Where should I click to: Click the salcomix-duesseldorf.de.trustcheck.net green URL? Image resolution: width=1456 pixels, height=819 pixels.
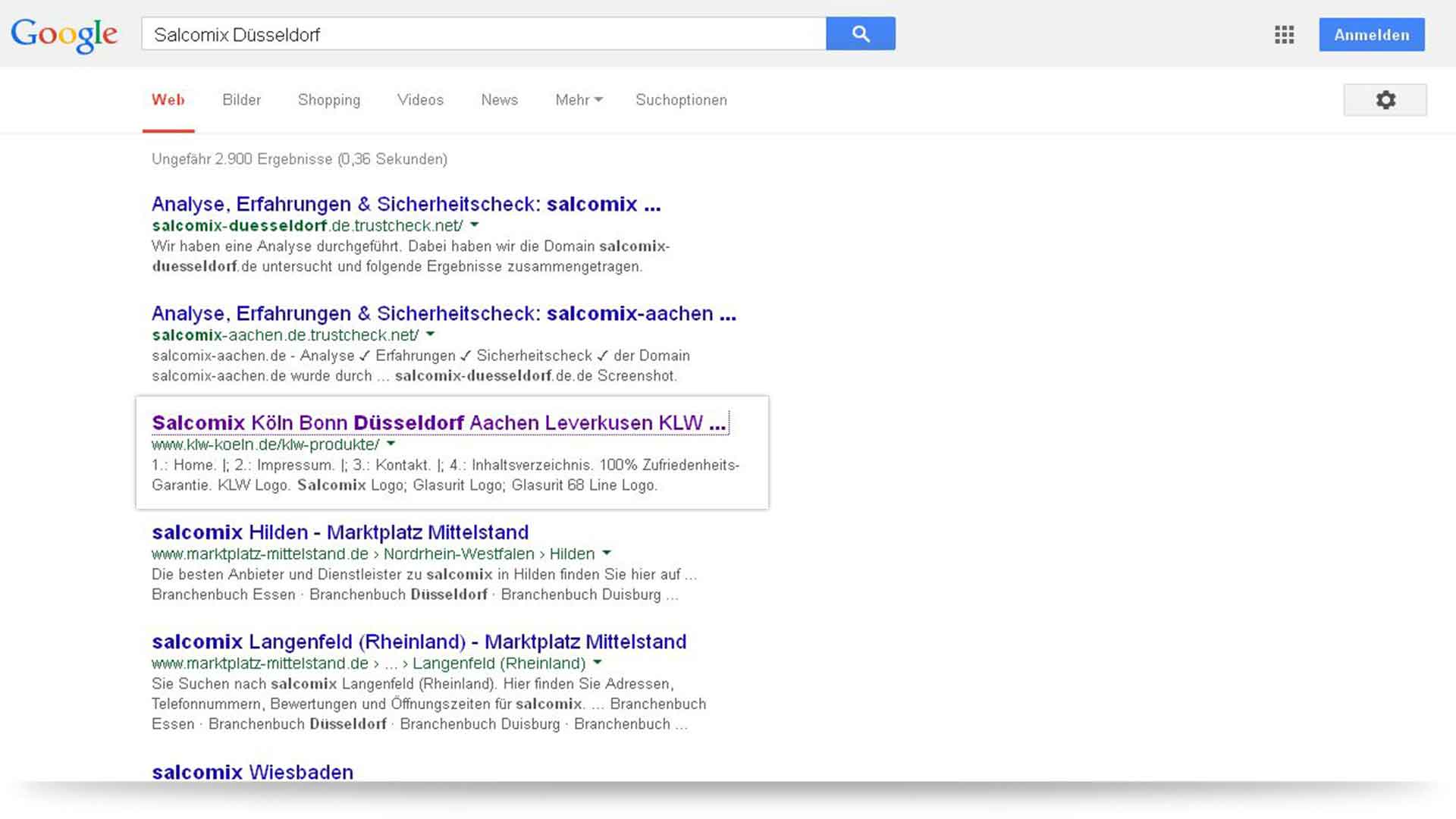click(307, 225)
